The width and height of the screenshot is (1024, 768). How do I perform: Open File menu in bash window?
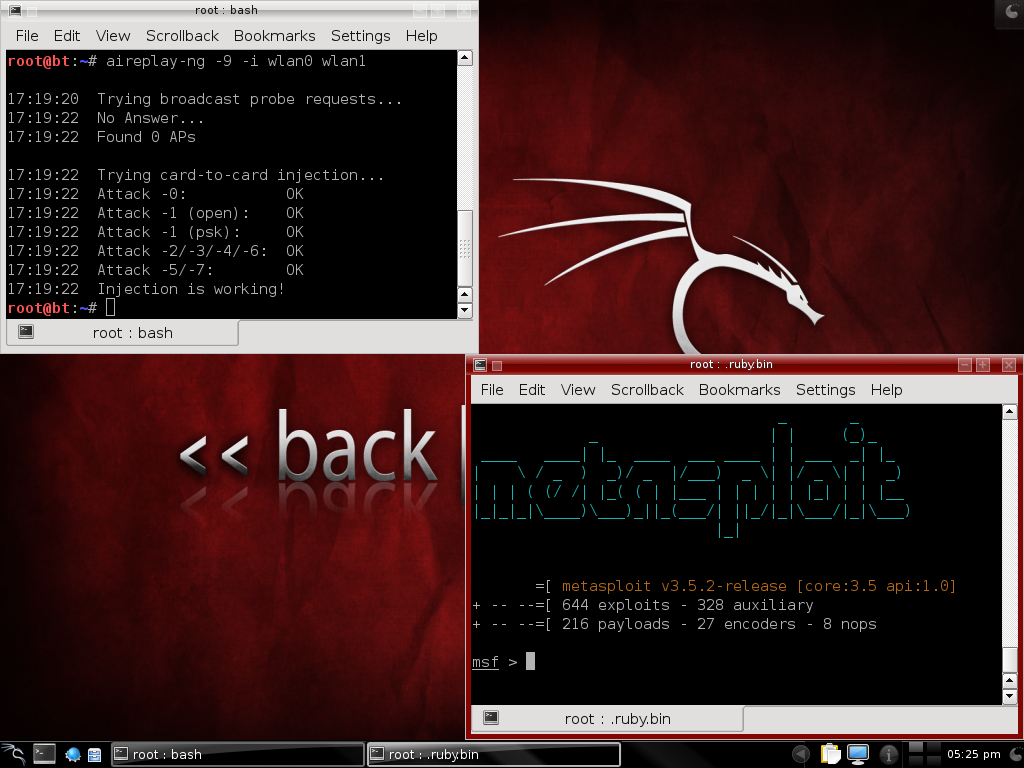(x=27, y=36)
